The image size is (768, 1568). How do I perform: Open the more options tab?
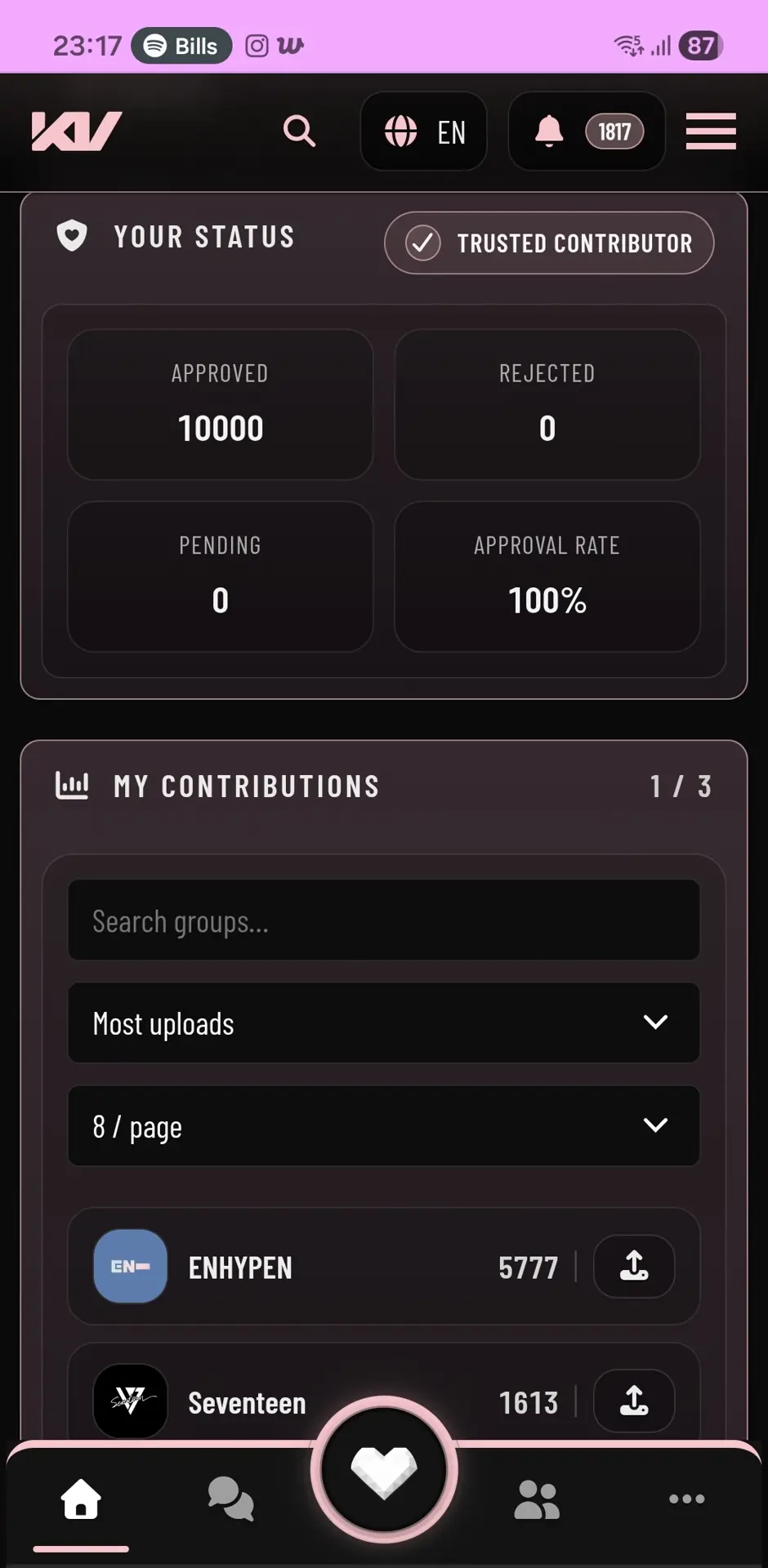coord(686,1499)
